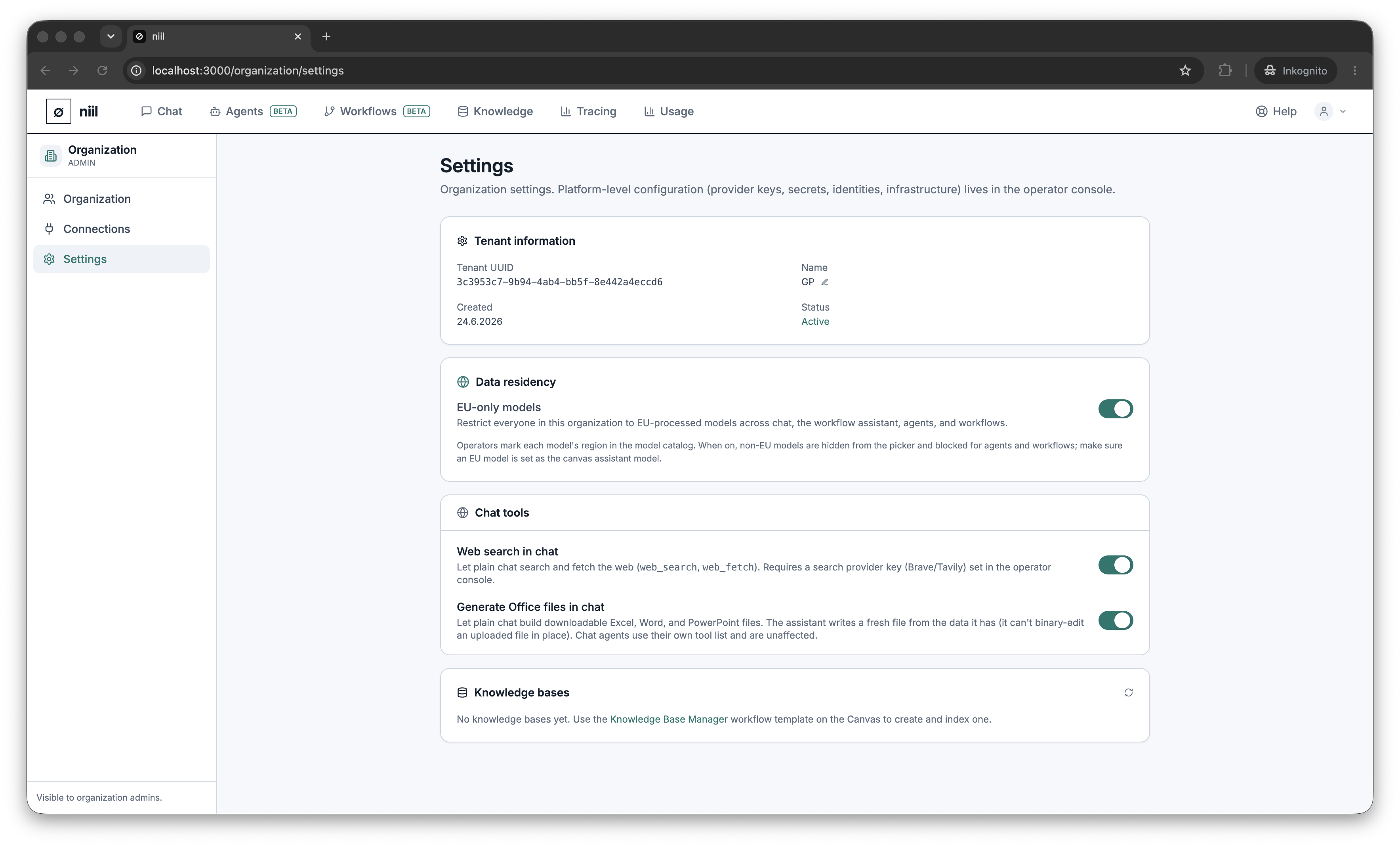
Task: Open the Tracing view
Action: point(588,111)
